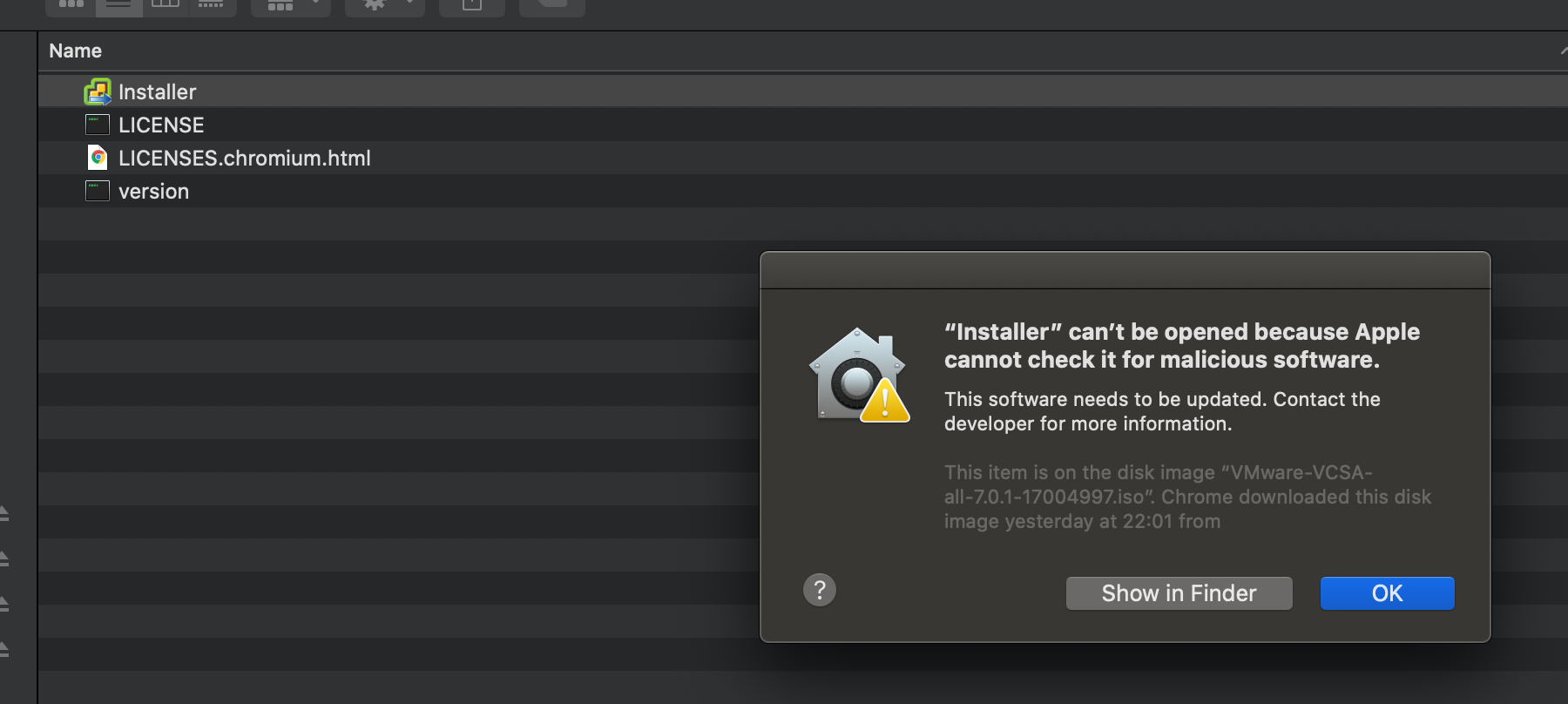
Task: Switch Finder to gallery view
Action: point(212,4)
